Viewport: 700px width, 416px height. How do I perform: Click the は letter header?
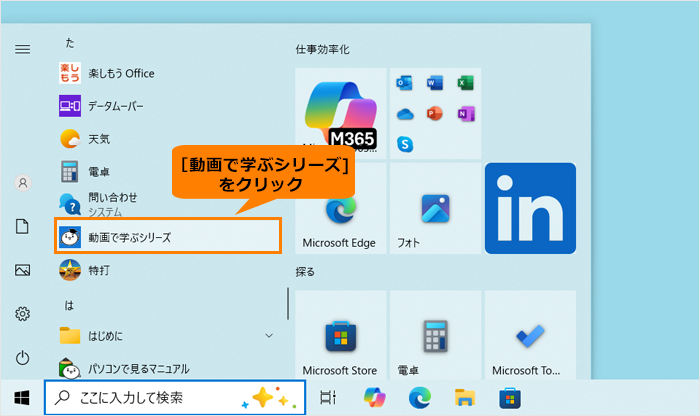pyautogui.click(x=69, y=306)
